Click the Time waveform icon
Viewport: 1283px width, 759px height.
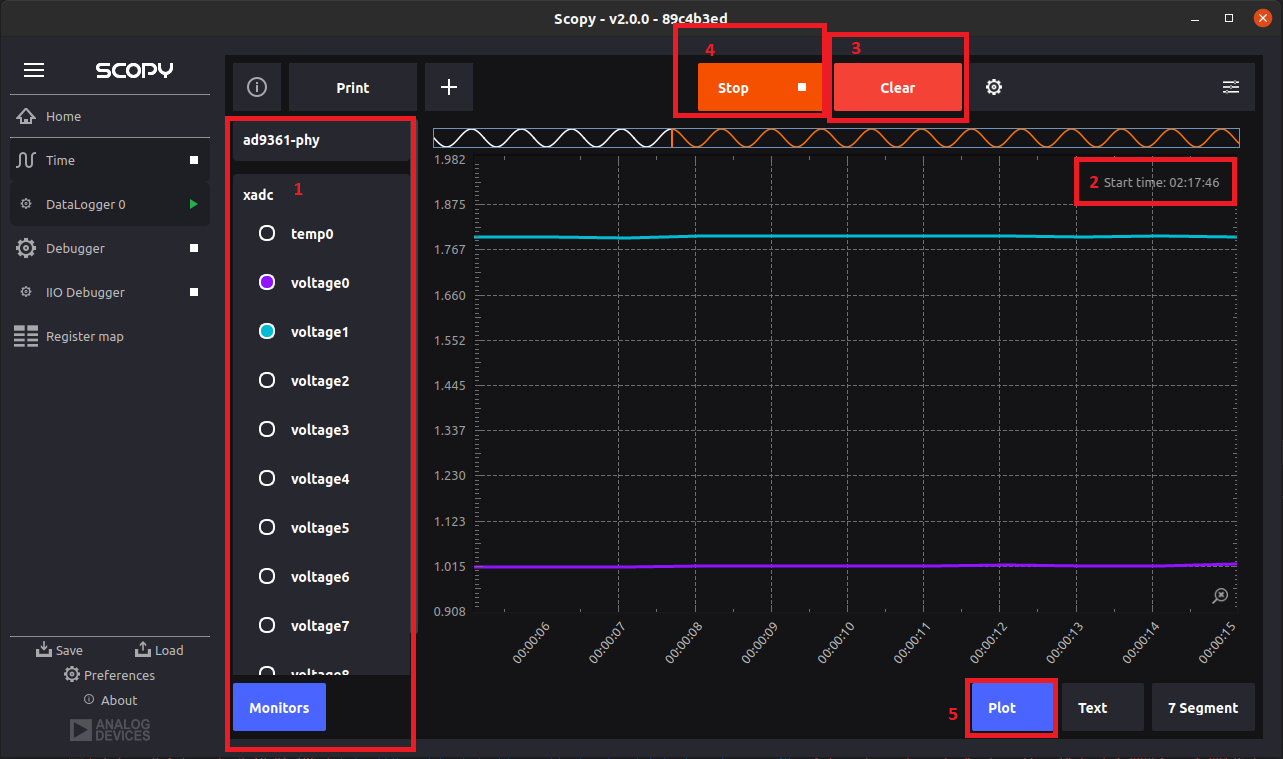point(26,160)
